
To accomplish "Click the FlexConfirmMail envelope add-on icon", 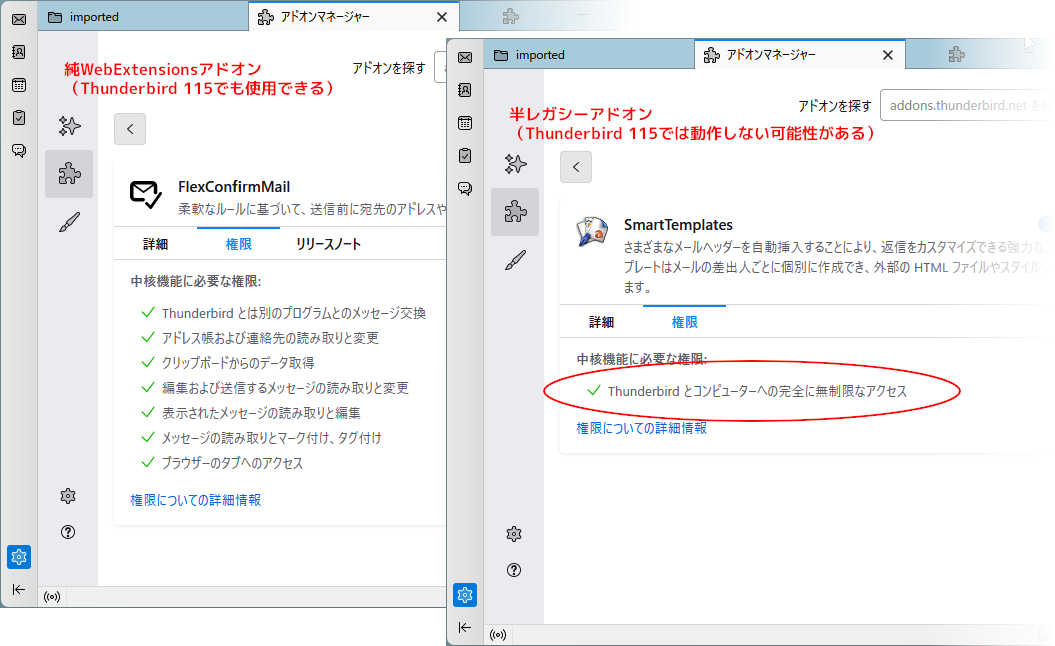I will tap(145, 194).
